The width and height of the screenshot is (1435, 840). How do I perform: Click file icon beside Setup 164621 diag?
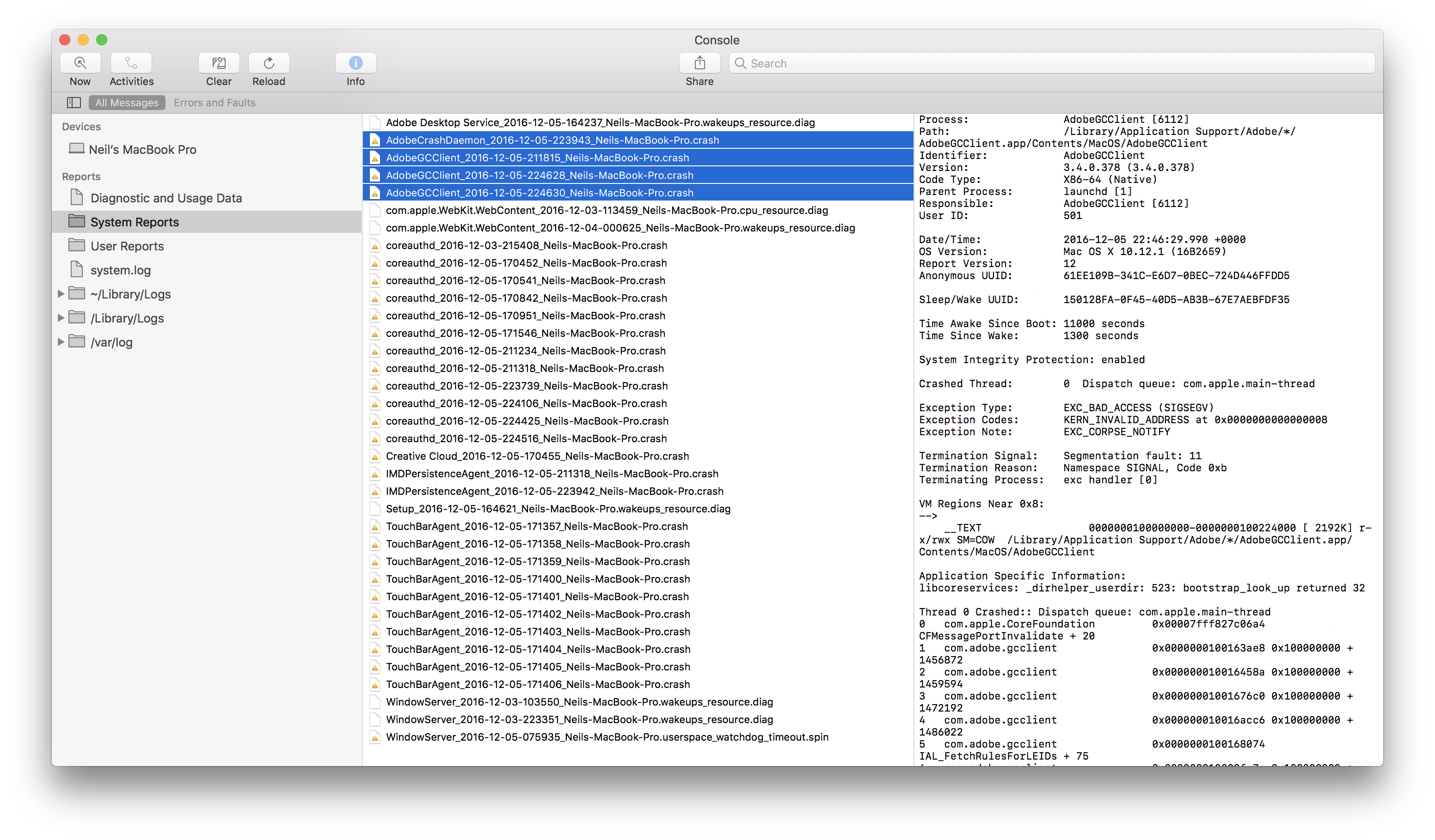pyautogui.click(x=374, y=509)
